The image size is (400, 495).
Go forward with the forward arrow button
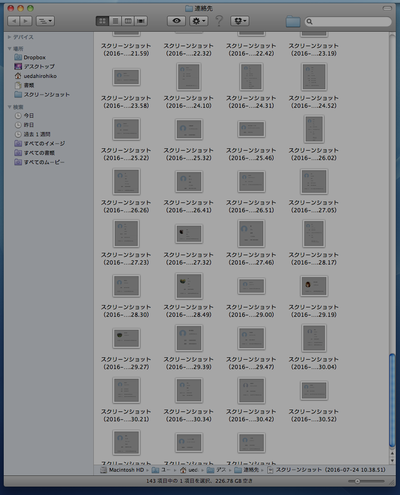[26, 21]
